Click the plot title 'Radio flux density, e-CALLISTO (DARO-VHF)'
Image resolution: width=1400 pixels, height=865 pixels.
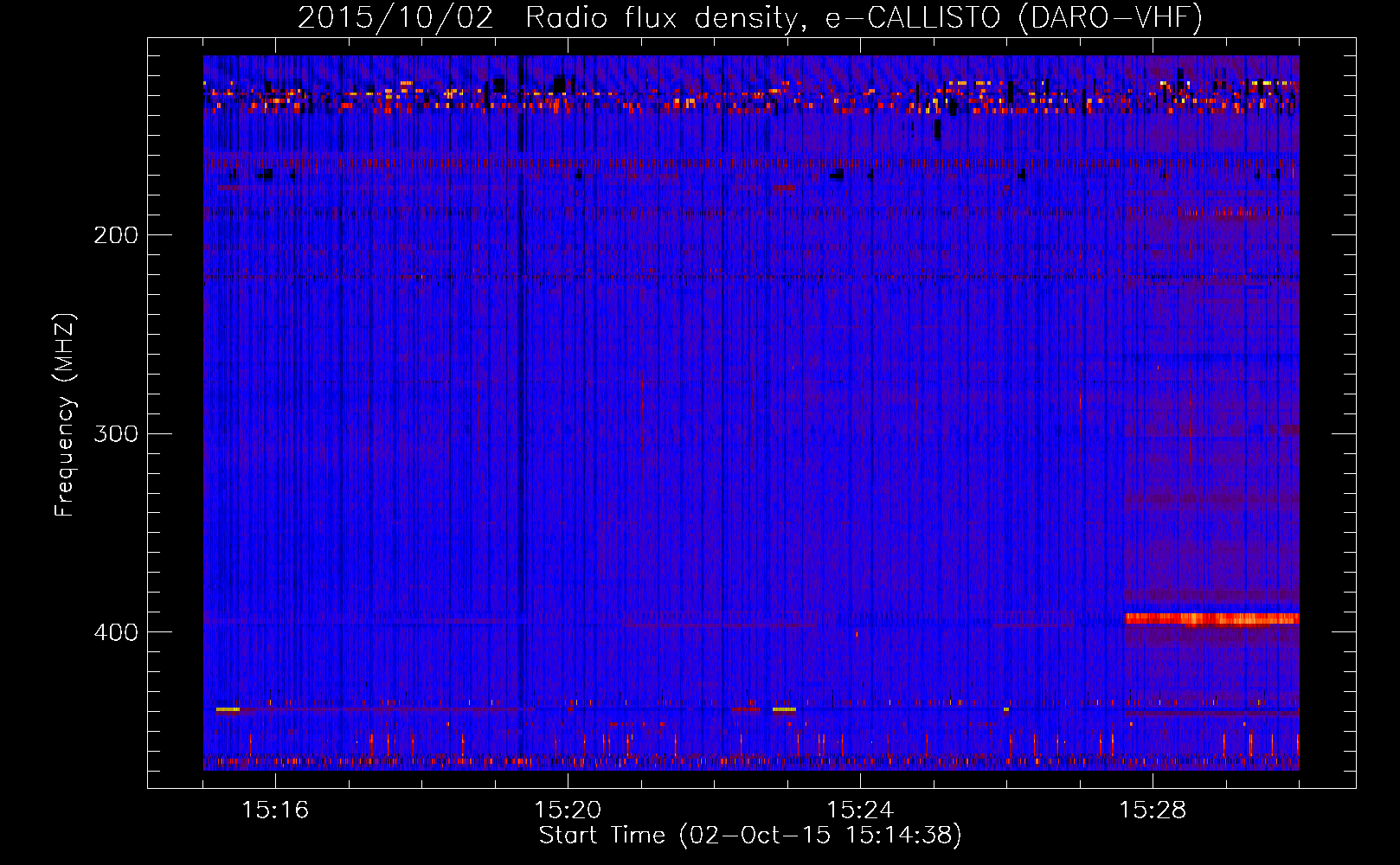coord(864,17)
